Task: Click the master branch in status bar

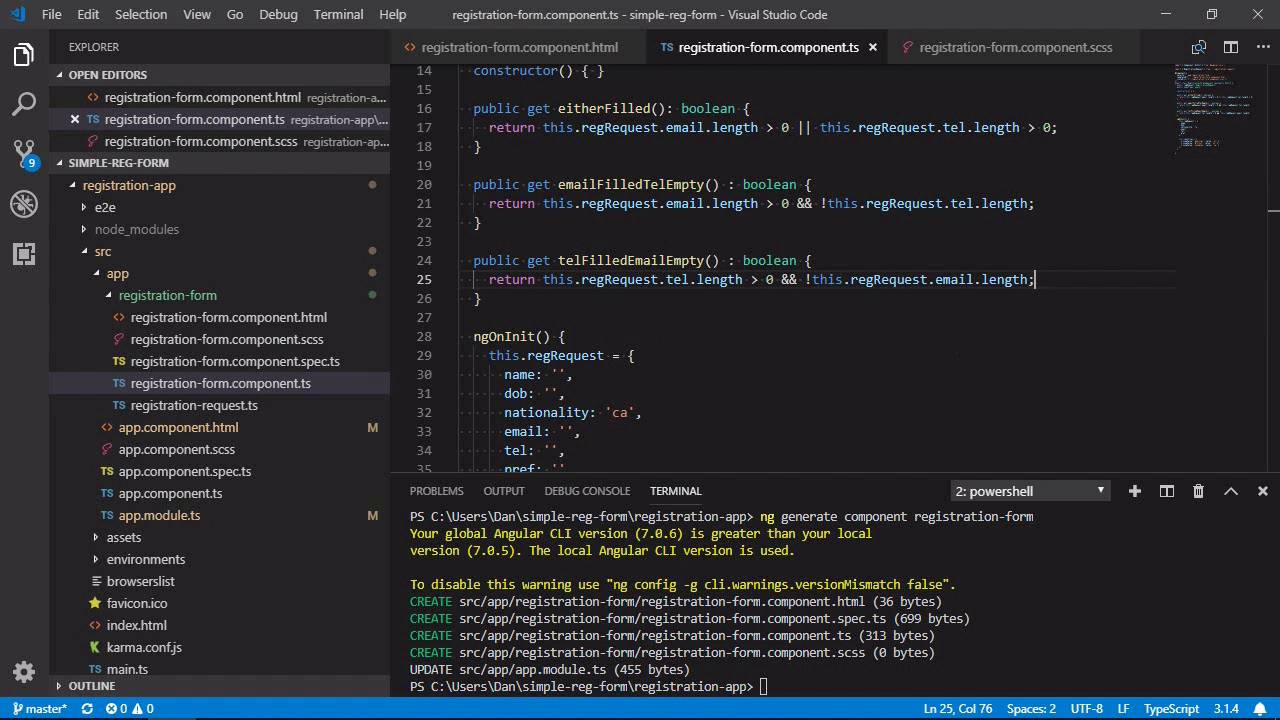Action: [40, 709]
